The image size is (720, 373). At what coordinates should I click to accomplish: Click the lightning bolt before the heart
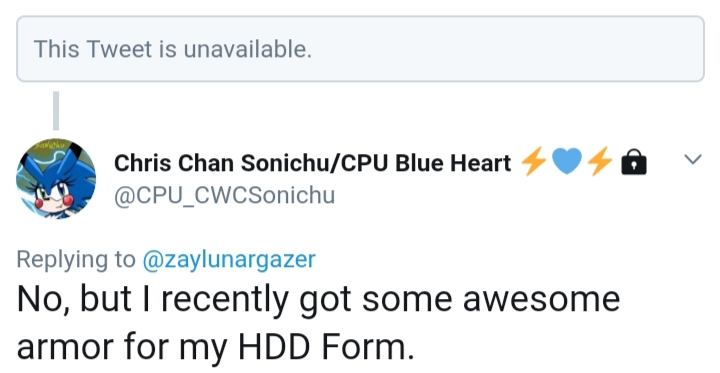533,162
